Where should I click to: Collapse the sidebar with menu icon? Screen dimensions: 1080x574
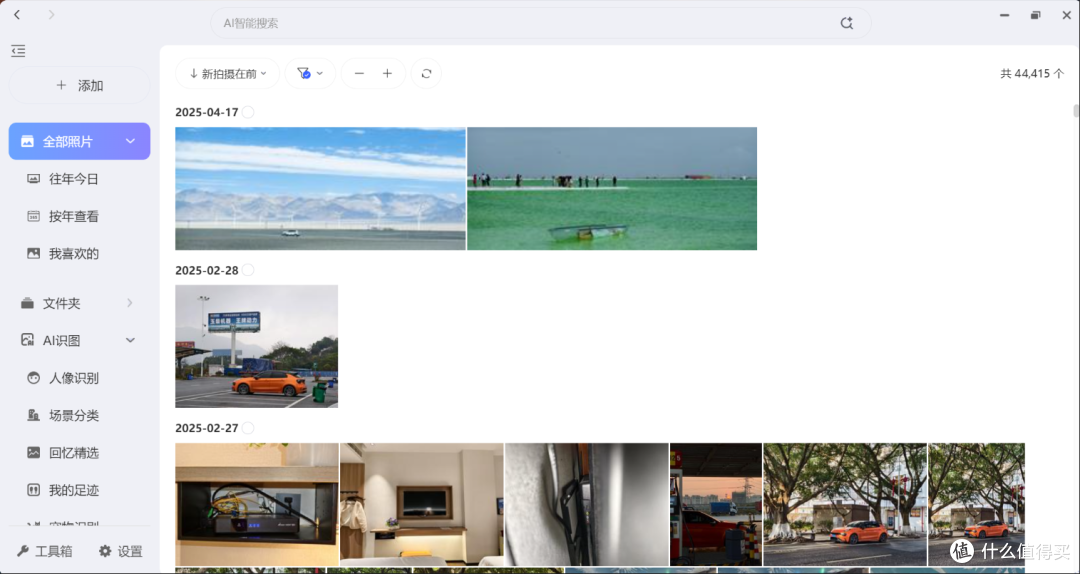pos(19,50)
